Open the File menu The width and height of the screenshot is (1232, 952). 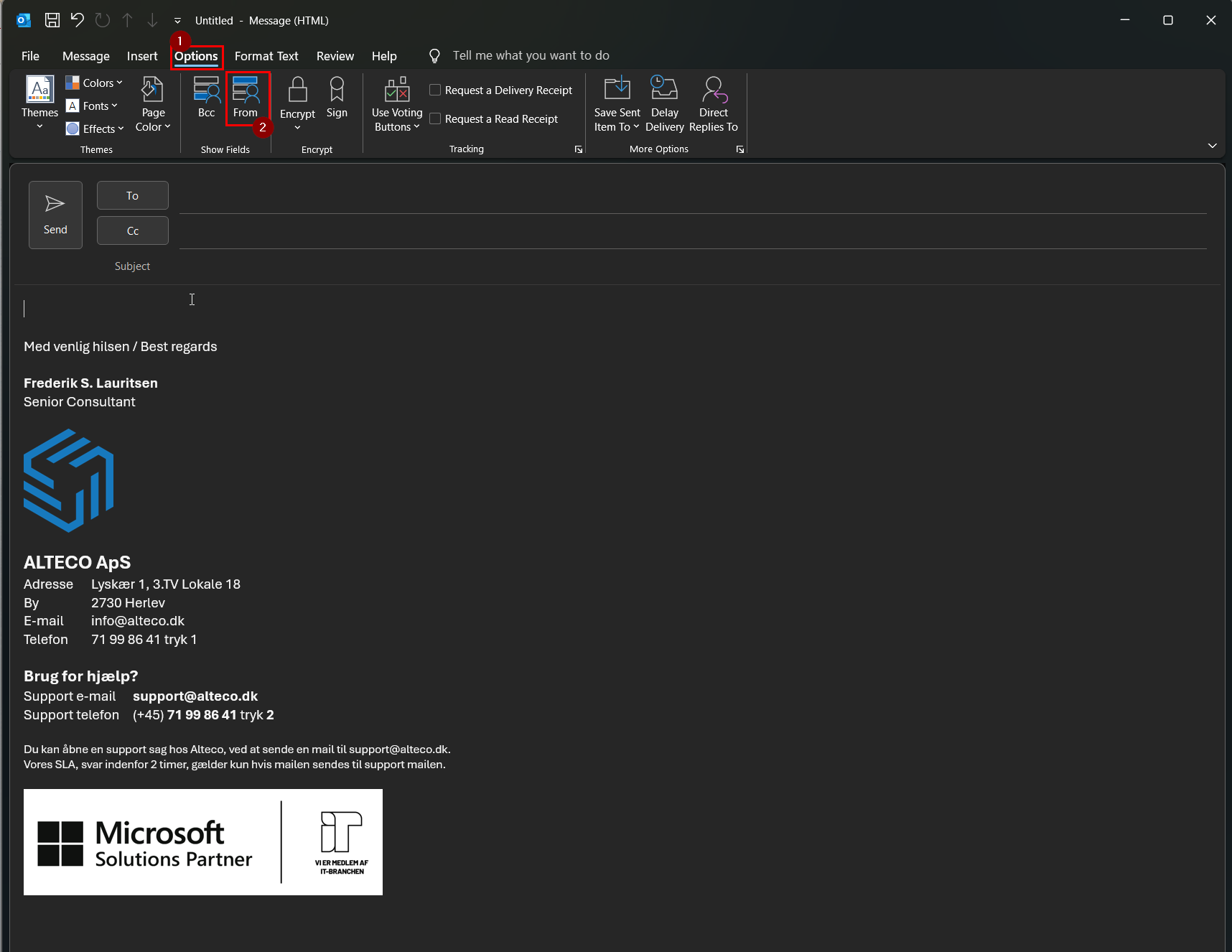(x=30, y=56)
